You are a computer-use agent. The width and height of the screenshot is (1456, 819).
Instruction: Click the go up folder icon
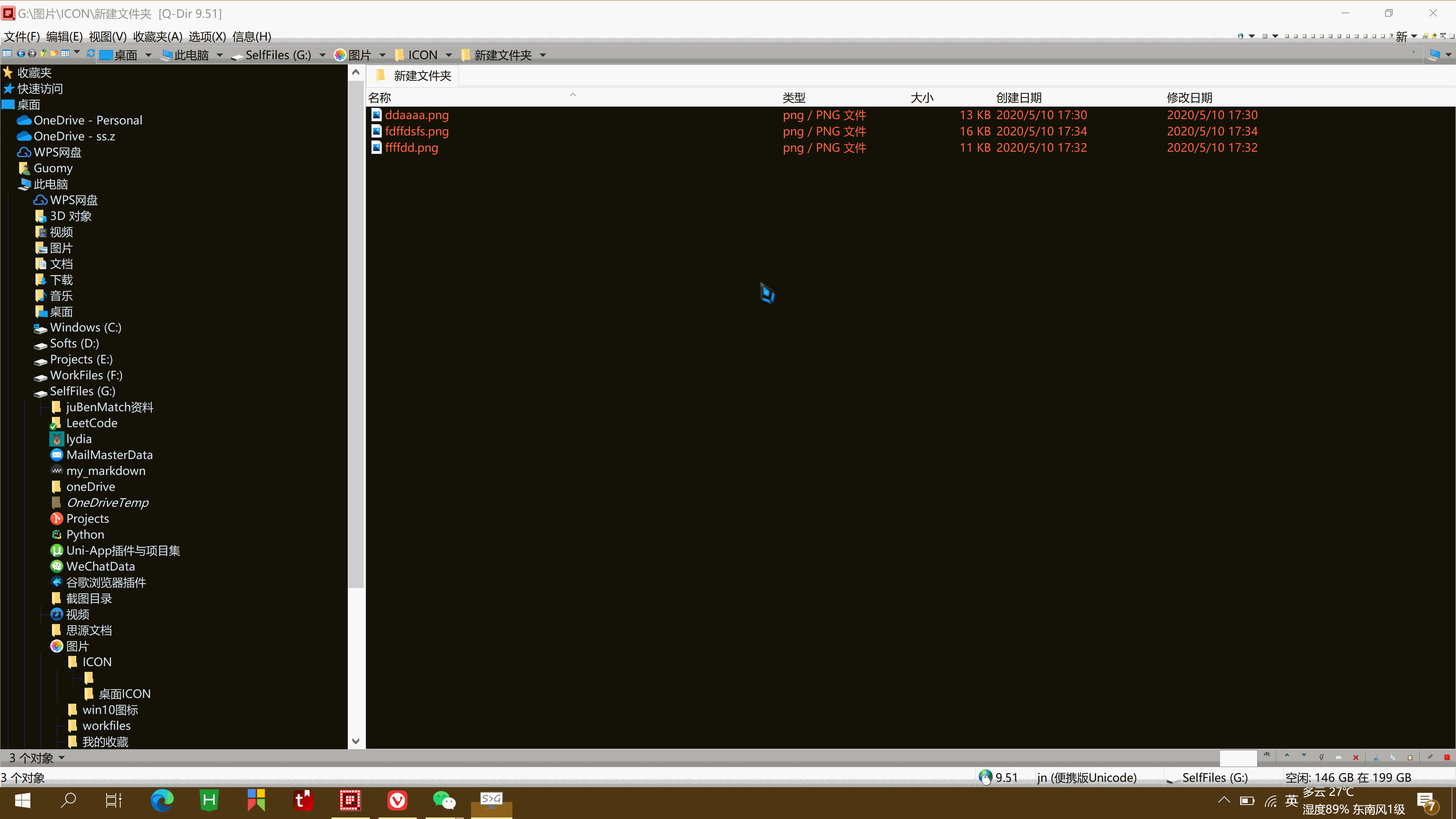pyautogui.click(x=44, y=54)
